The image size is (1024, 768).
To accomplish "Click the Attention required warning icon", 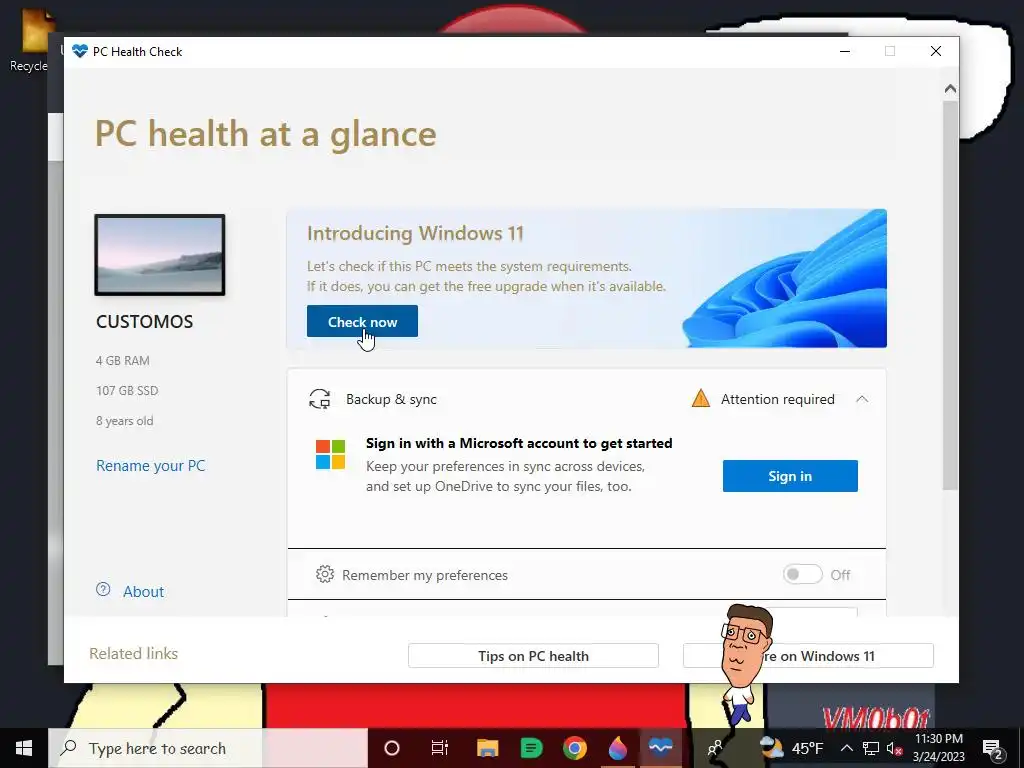I will click(701, 398).
